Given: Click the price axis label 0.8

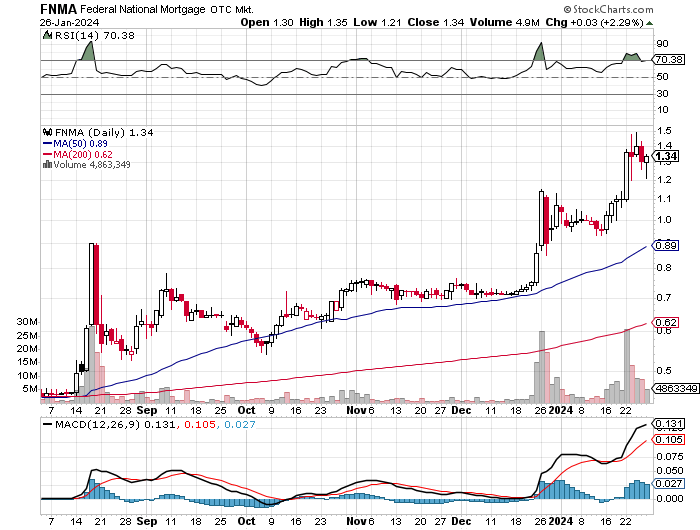Looking at the screenshot, I should coord(664,268).
